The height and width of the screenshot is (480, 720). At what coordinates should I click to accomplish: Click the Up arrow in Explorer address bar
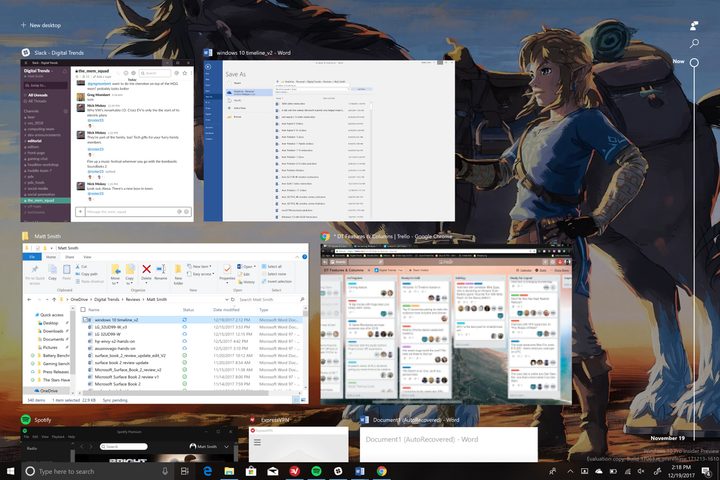54,299
